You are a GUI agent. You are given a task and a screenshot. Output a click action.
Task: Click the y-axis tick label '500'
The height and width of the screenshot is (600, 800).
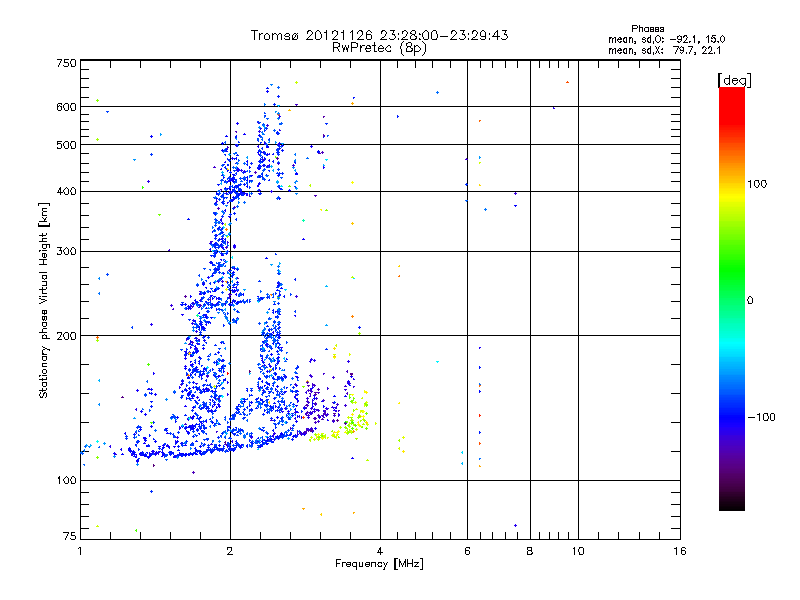[x=66, y=145]
